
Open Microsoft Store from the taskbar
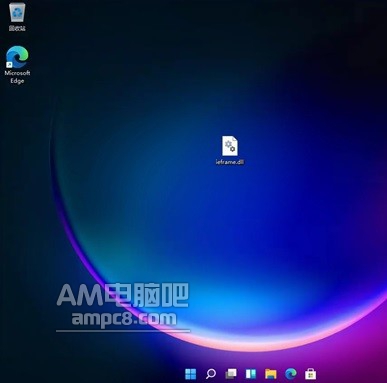[310, 374]
